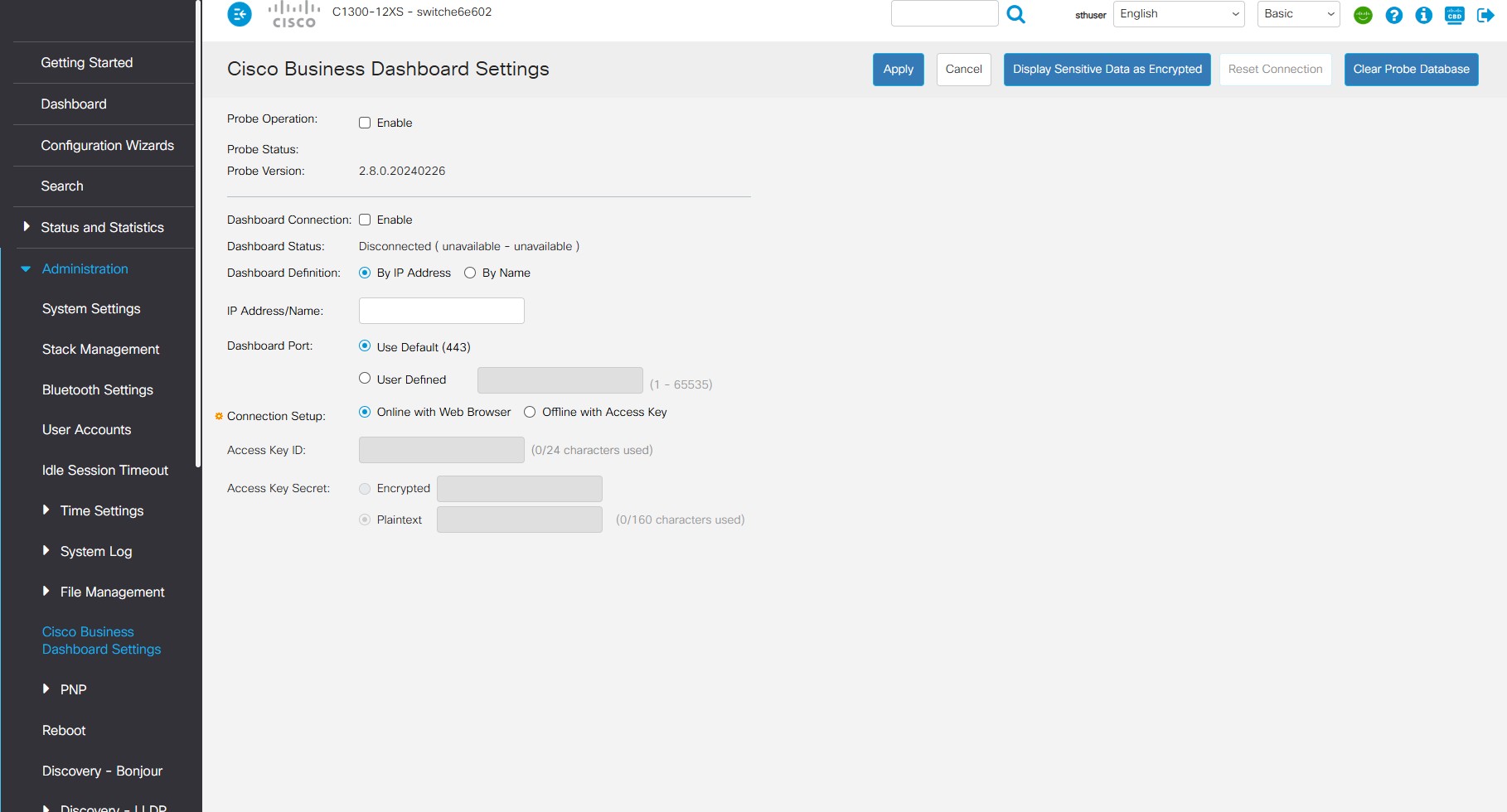The image size is (1507, 812).
Task: Open the About information icon
Action: tap(1423, 15)
